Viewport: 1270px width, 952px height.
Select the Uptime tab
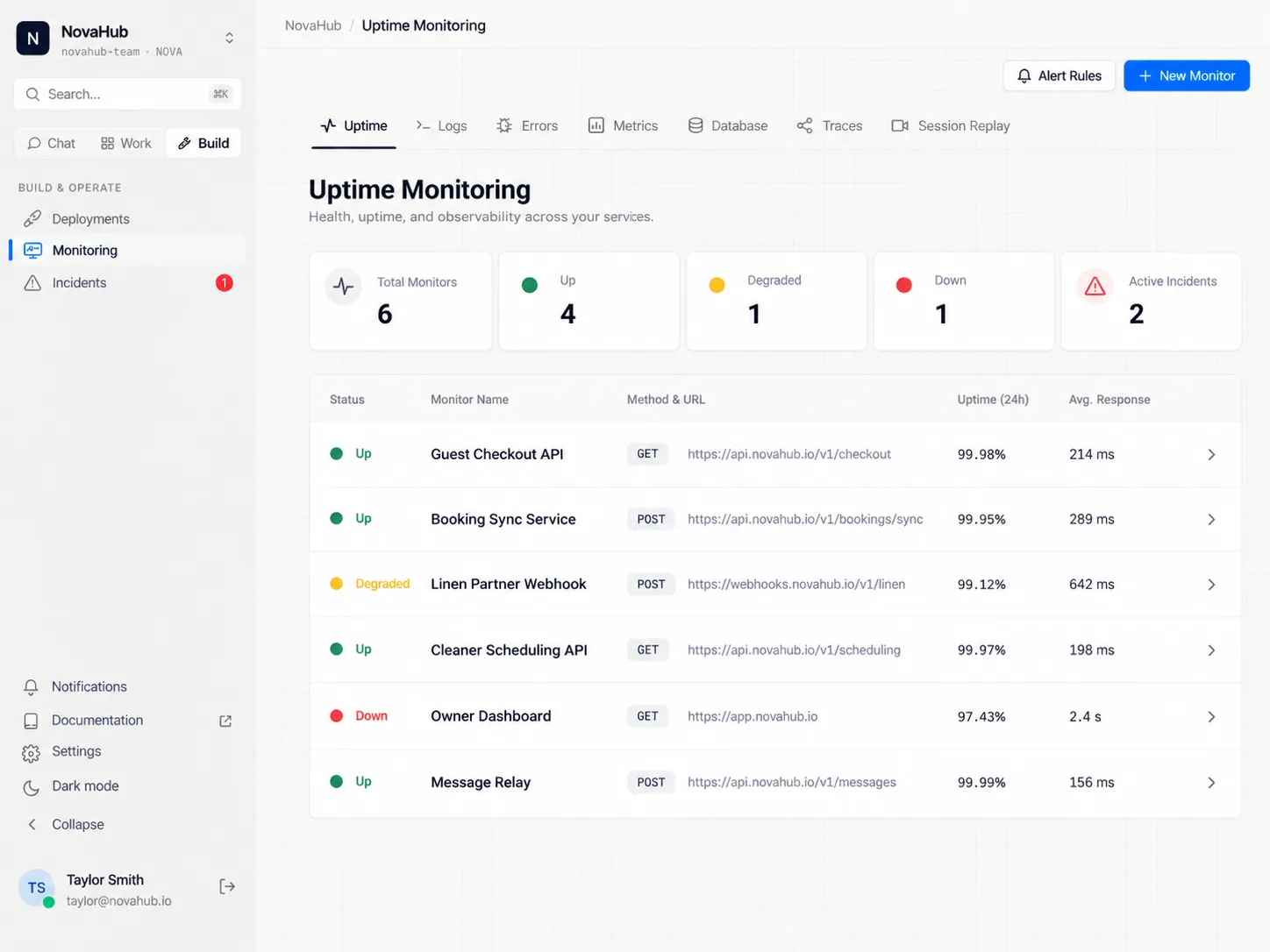point(353,125)
